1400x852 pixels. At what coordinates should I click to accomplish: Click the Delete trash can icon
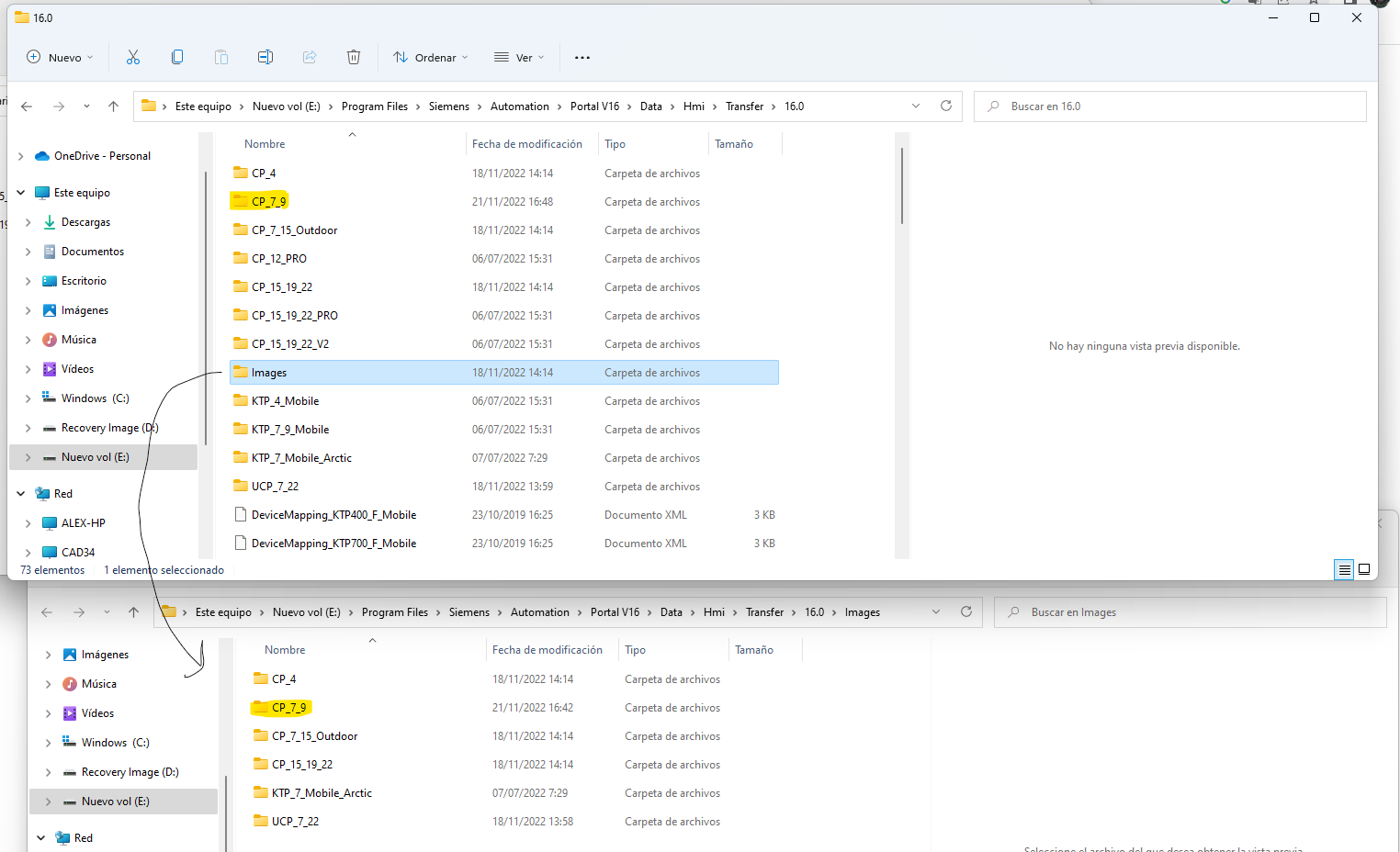(354, 57)
